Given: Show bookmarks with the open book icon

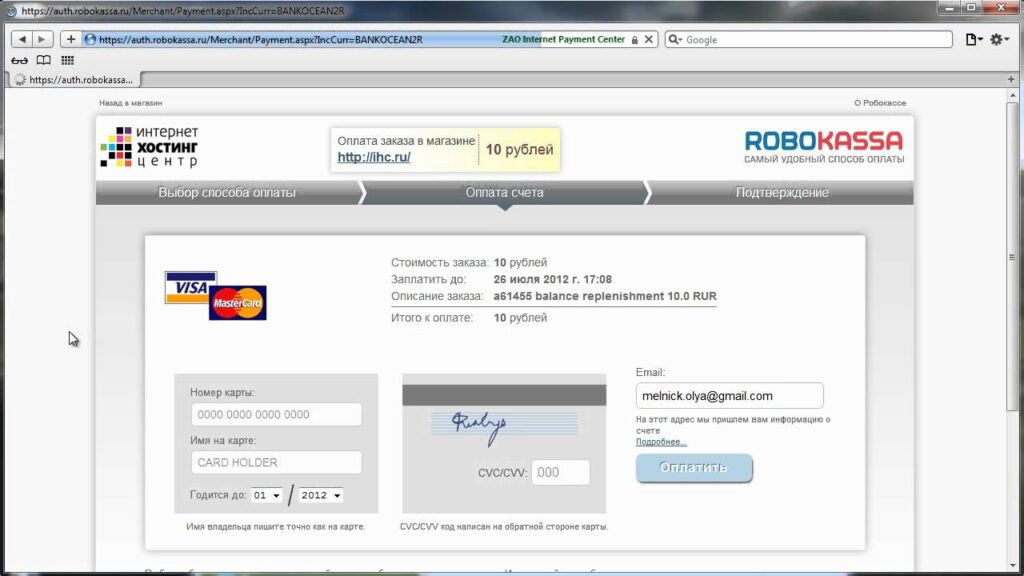Looking at the screenshot, I should point(43,60).
